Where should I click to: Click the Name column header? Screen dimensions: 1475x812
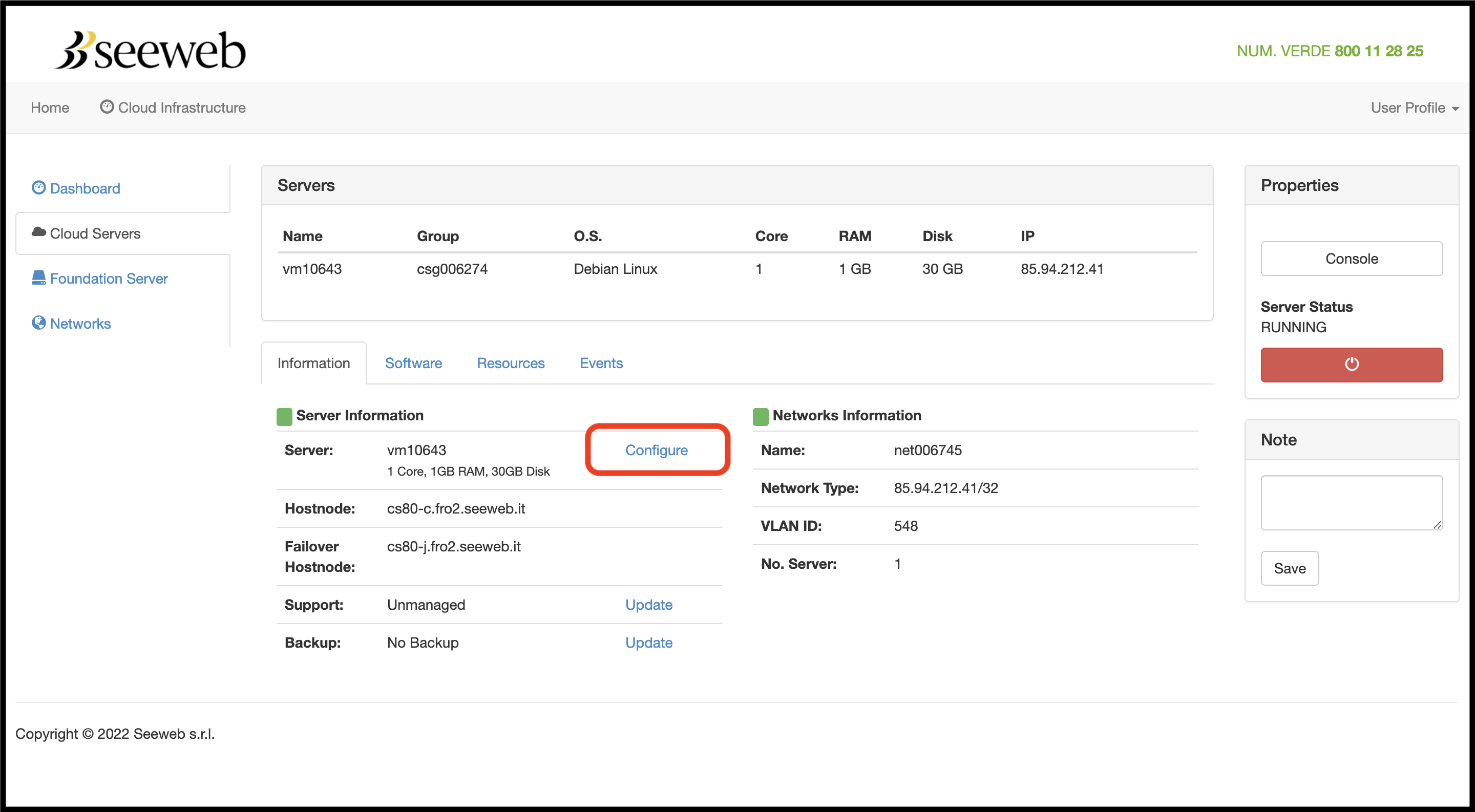tap(302, 237)
